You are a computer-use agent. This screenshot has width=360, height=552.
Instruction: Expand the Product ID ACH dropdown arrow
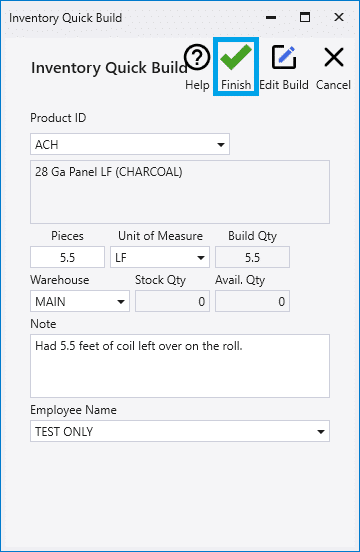coord(221,144)
